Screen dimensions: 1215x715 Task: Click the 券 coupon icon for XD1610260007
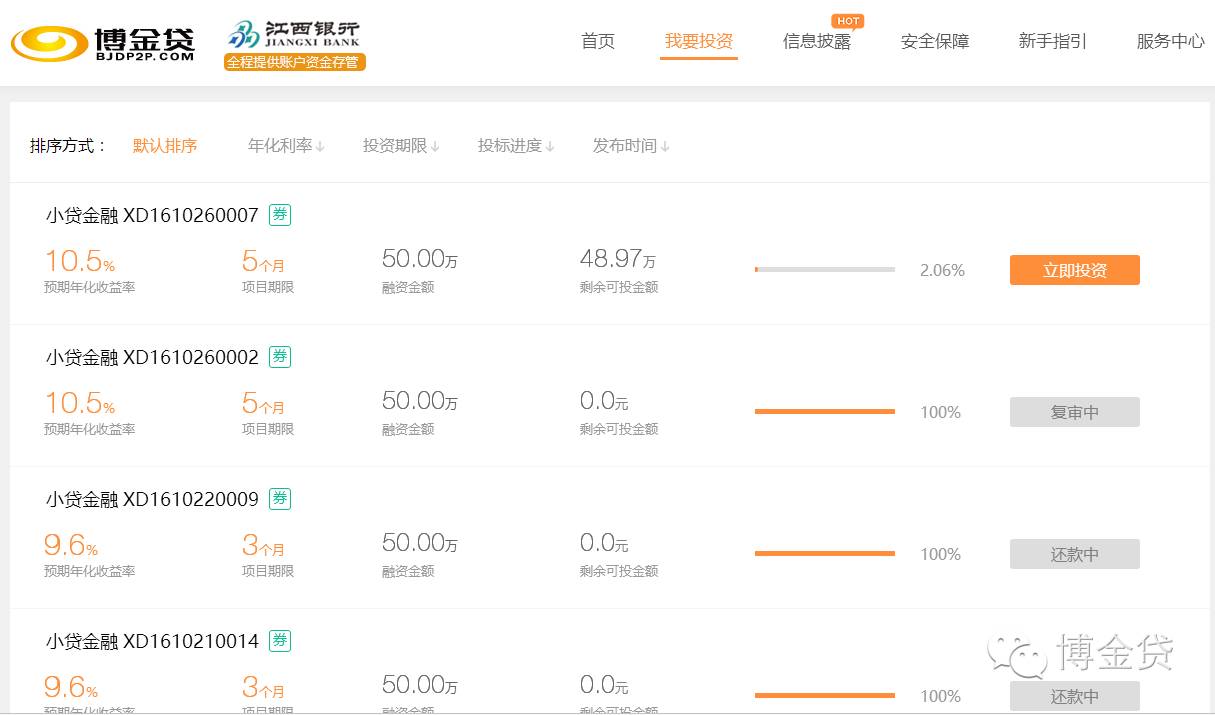[x=280, y=214]
